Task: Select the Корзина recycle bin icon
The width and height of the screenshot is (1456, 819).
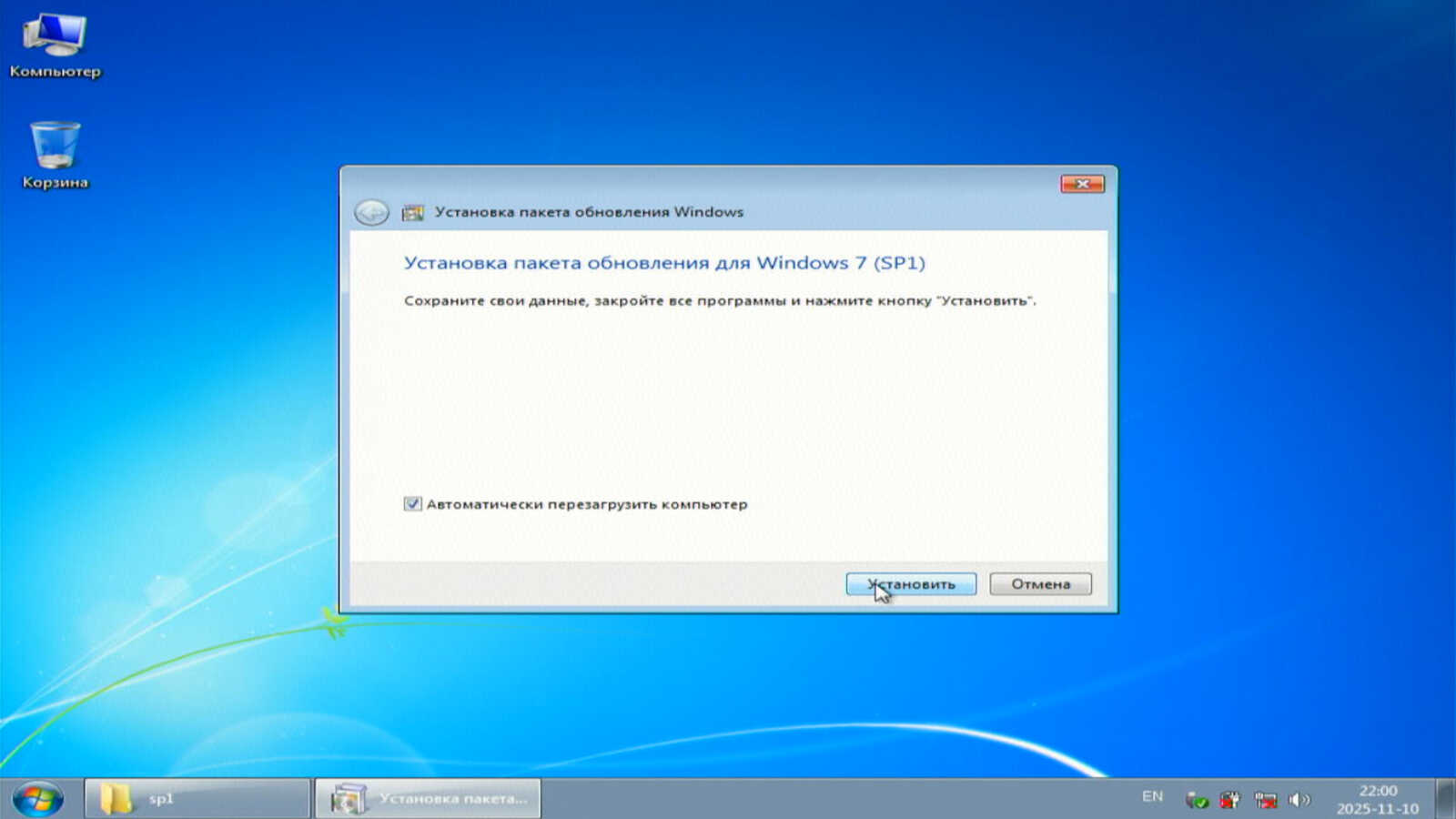Action: [x=56, y=155]
